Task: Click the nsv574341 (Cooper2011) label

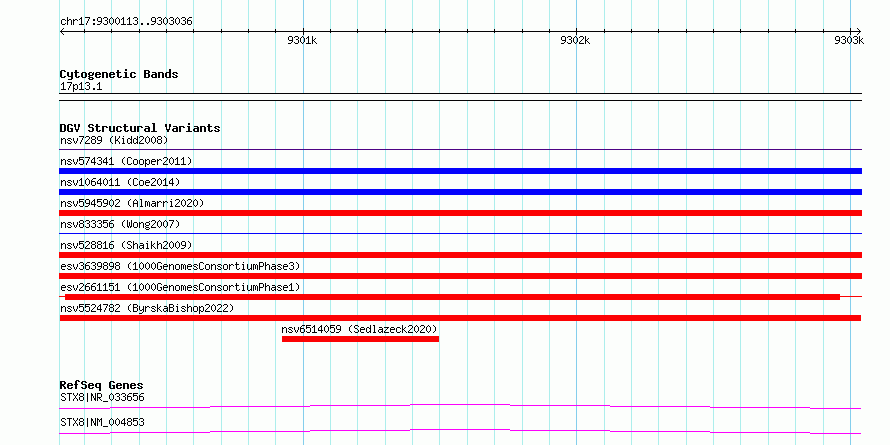Action: coord(126,161)
